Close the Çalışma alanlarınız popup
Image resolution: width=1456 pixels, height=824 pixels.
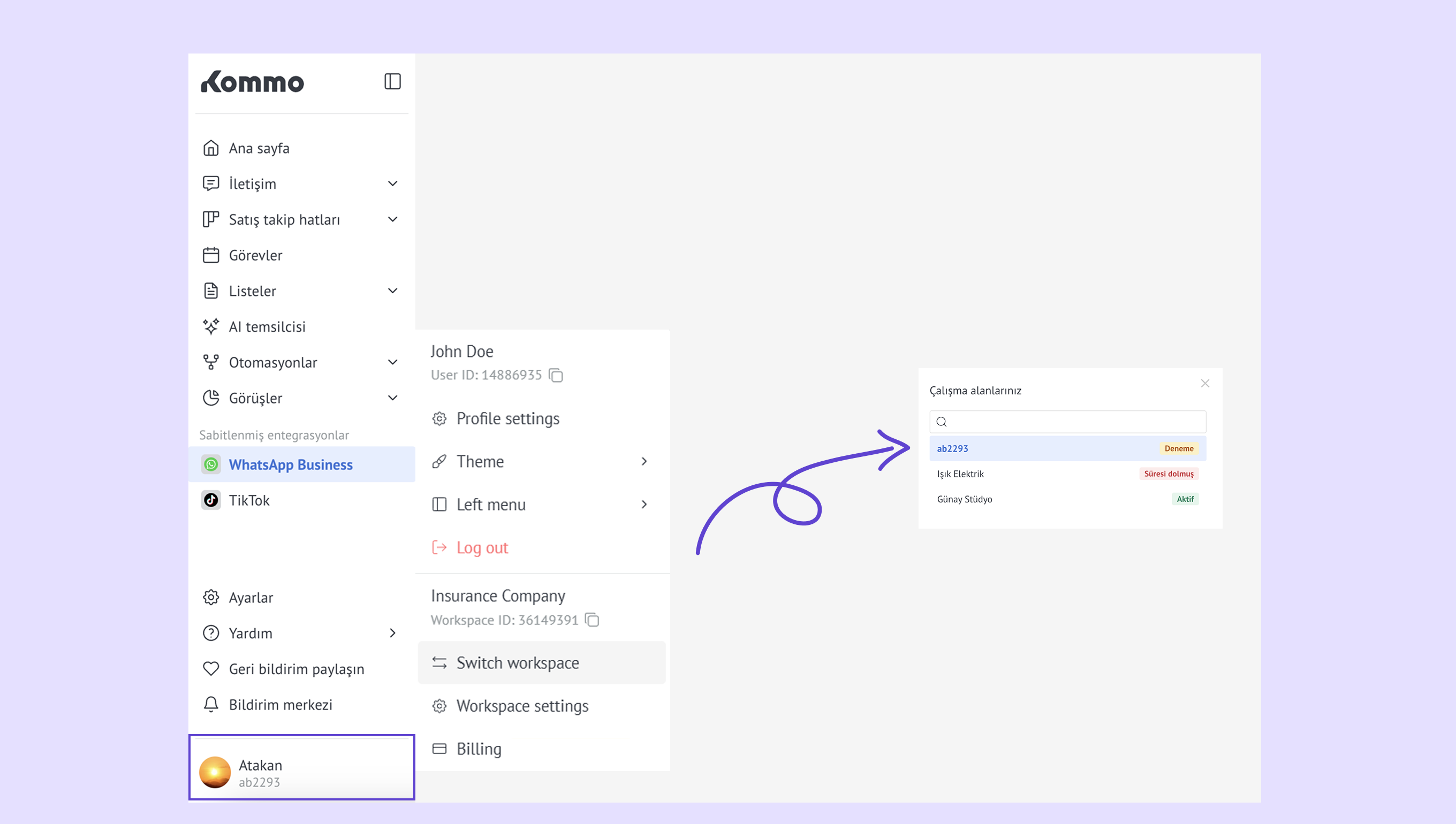coord(1204,384)
